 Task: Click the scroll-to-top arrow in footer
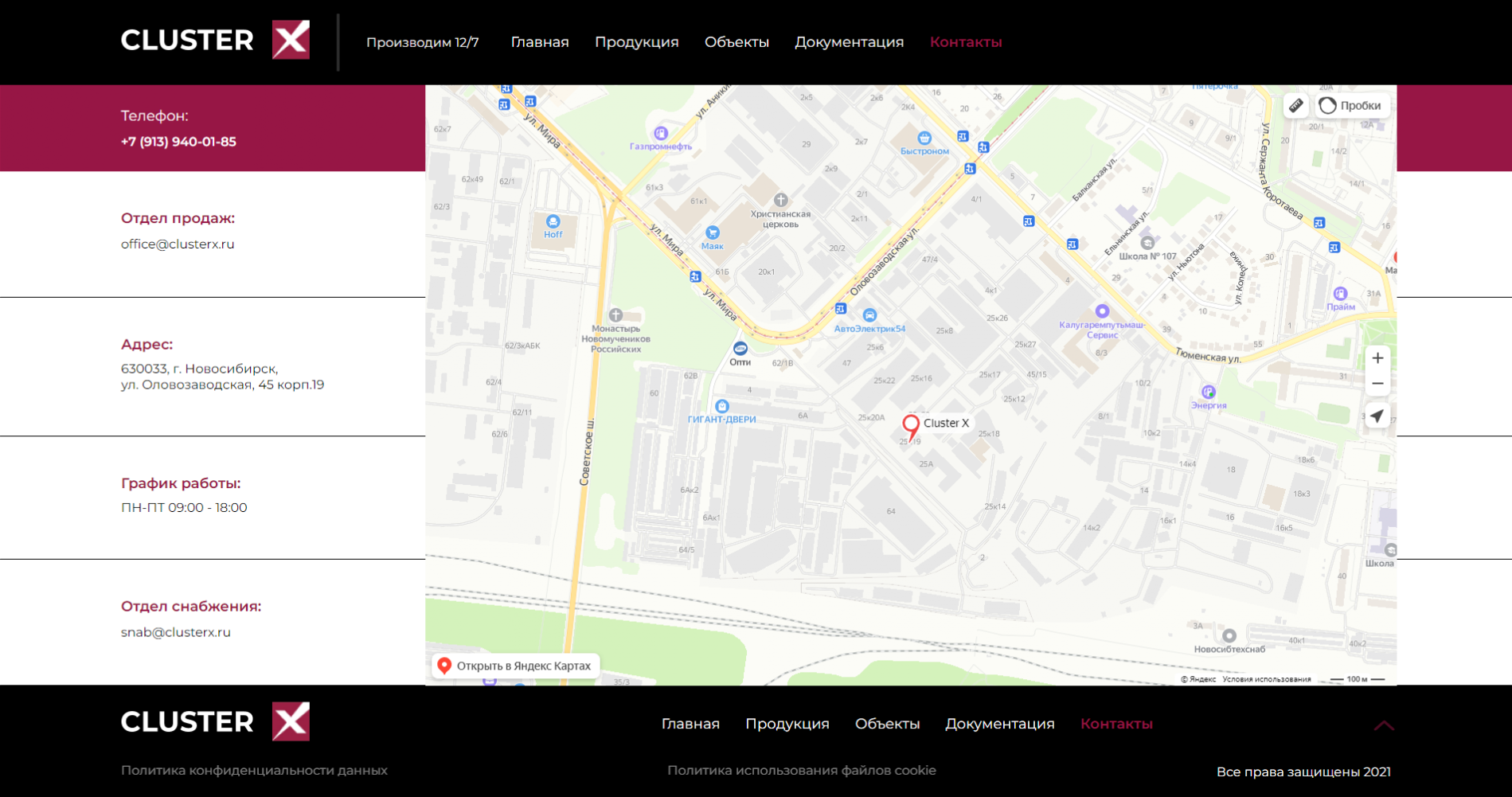(x=1384, y=725)
